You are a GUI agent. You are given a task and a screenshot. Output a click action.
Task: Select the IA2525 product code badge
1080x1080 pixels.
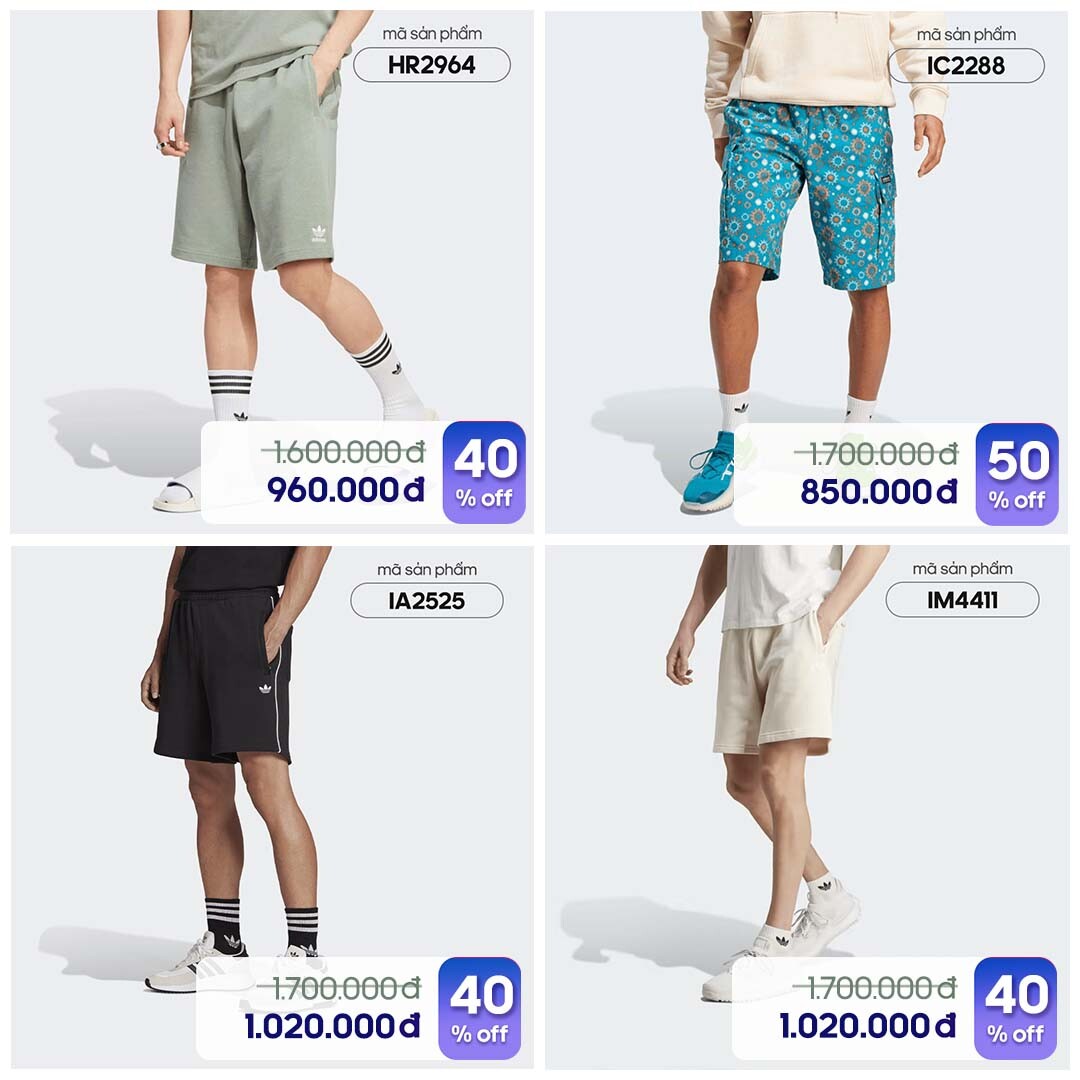427,601
